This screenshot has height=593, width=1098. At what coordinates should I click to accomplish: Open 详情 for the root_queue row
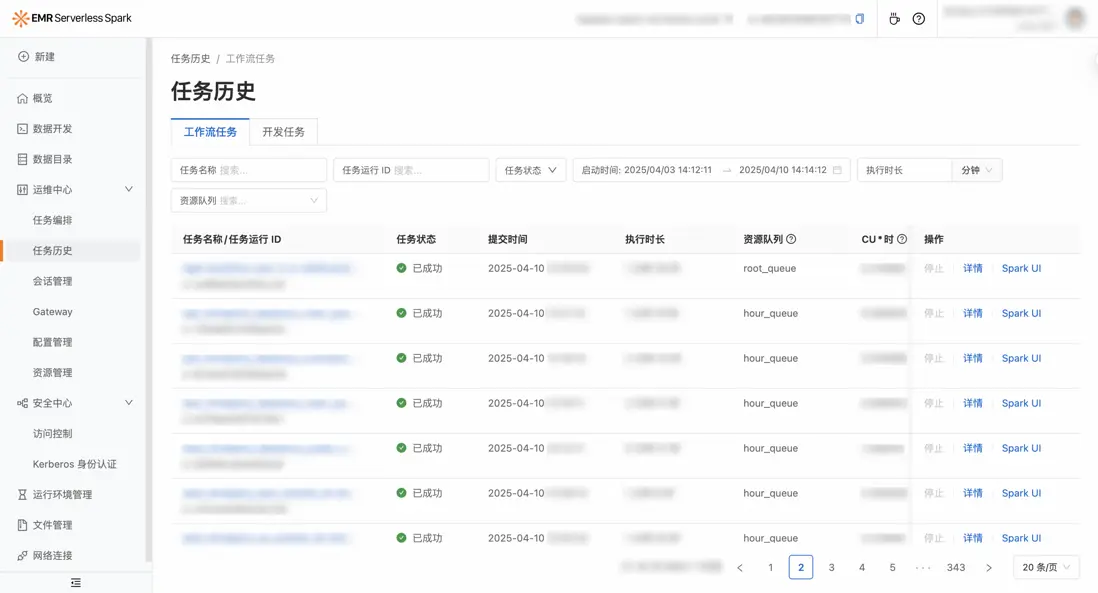[973, 268]
